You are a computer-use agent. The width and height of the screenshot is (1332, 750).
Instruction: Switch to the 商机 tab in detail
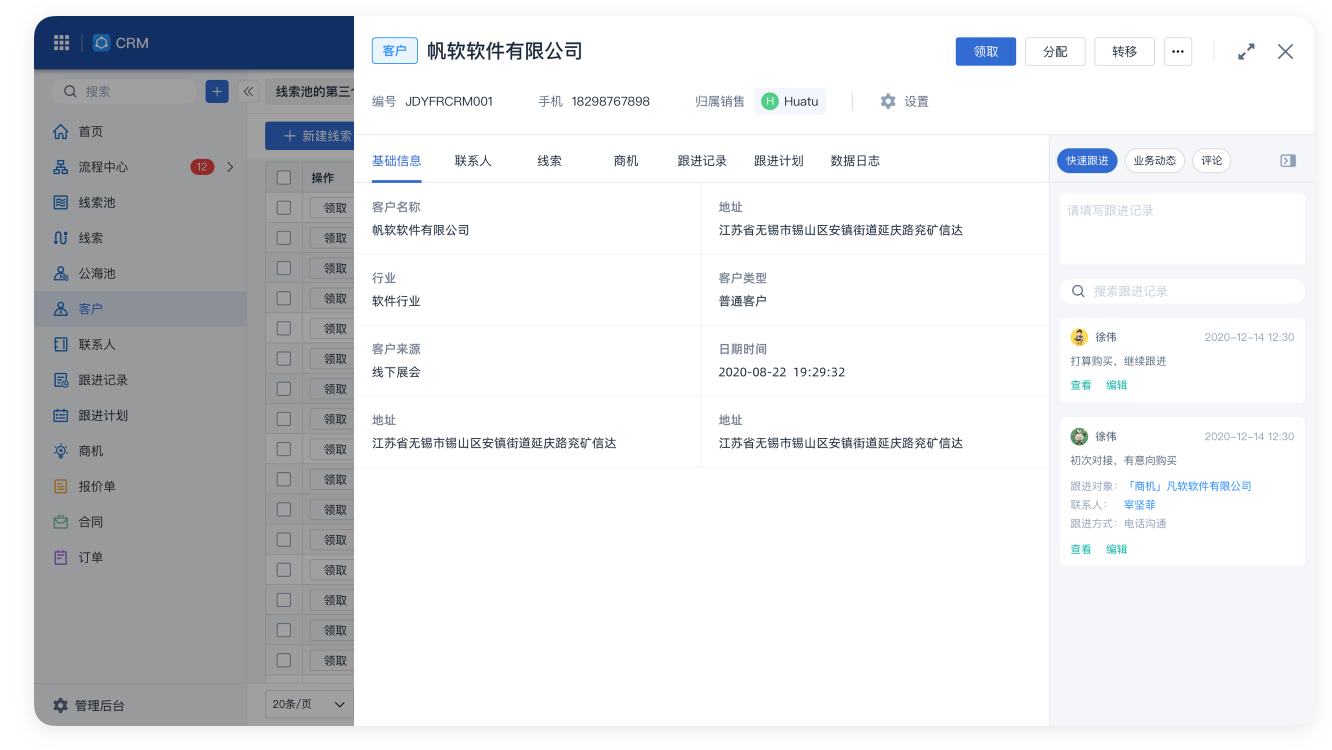(626, 161)
